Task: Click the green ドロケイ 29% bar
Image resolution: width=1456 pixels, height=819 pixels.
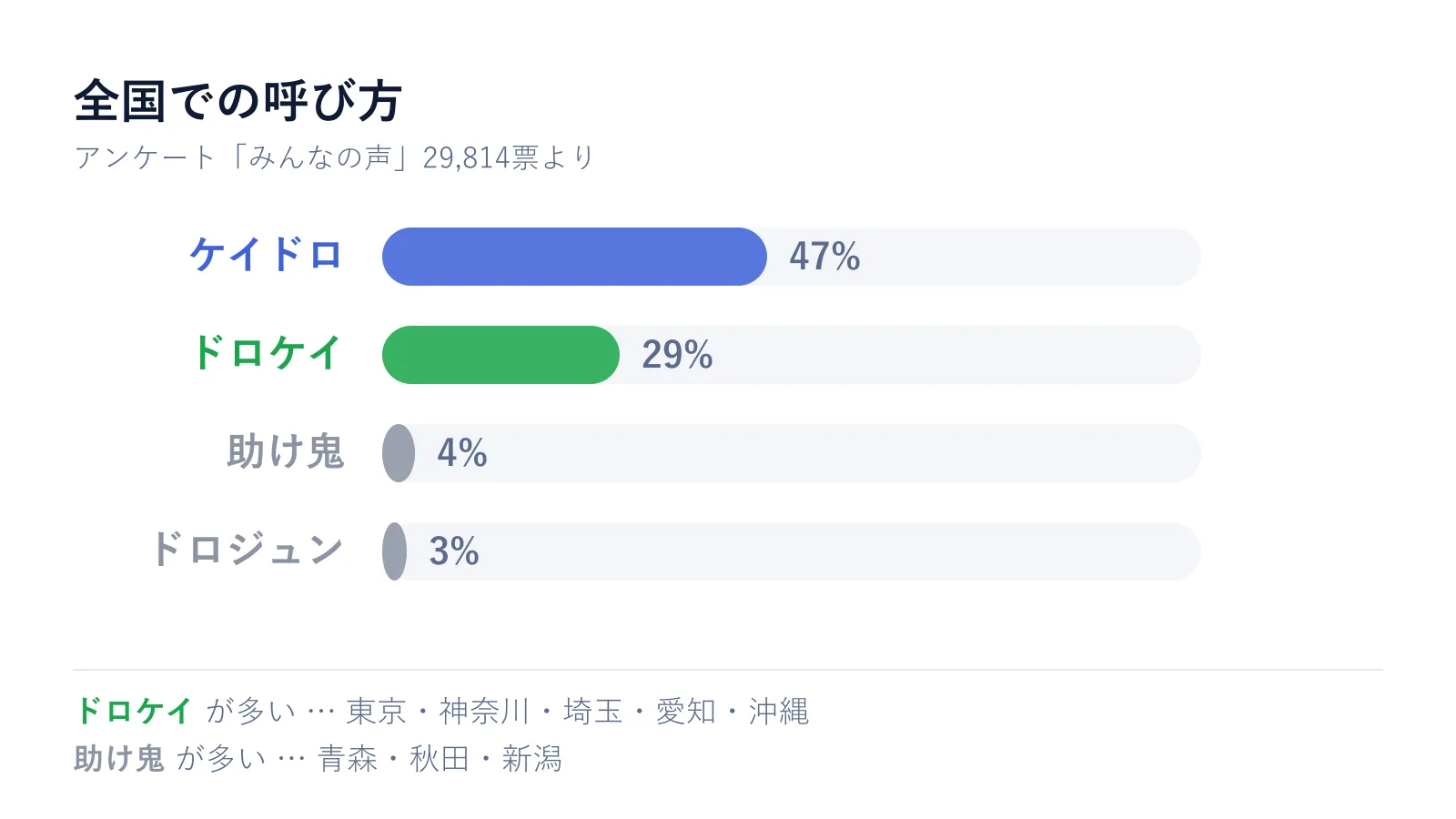Action: [x=500, y=355]
